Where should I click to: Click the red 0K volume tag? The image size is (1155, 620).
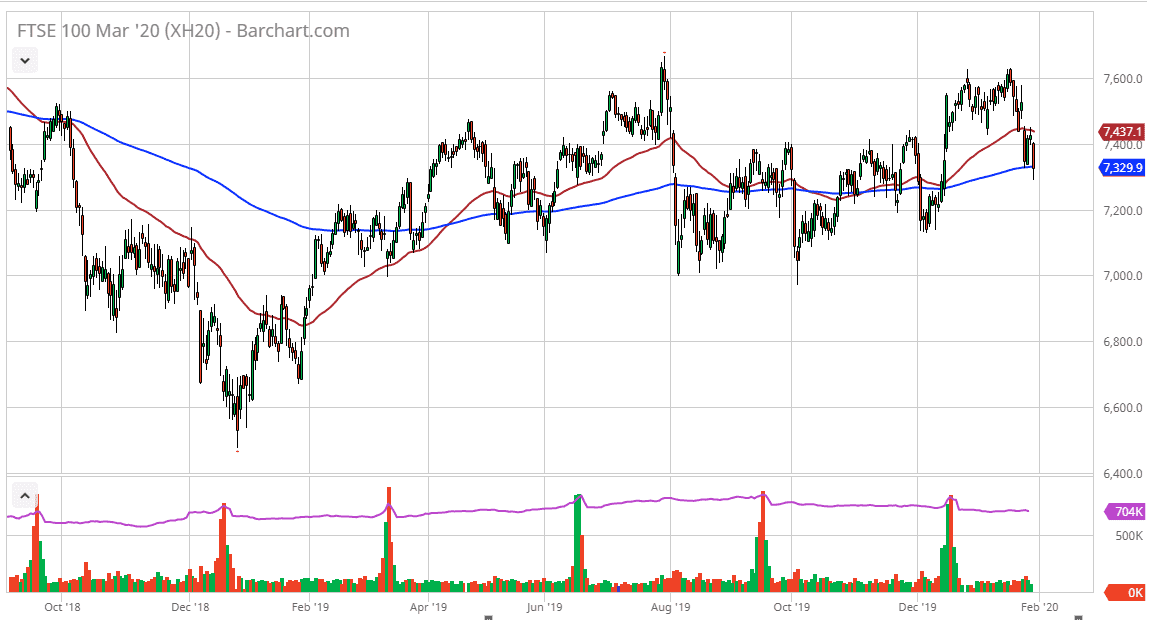coord(1126,592)
